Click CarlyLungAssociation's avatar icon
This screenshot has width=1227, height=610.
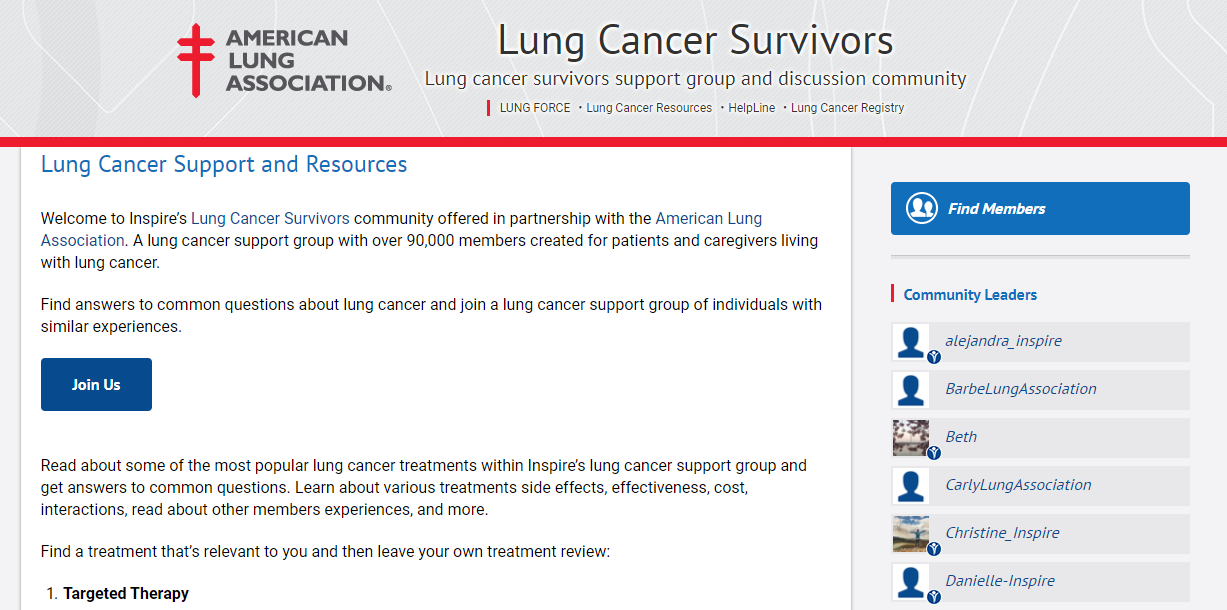click(911, 486)
